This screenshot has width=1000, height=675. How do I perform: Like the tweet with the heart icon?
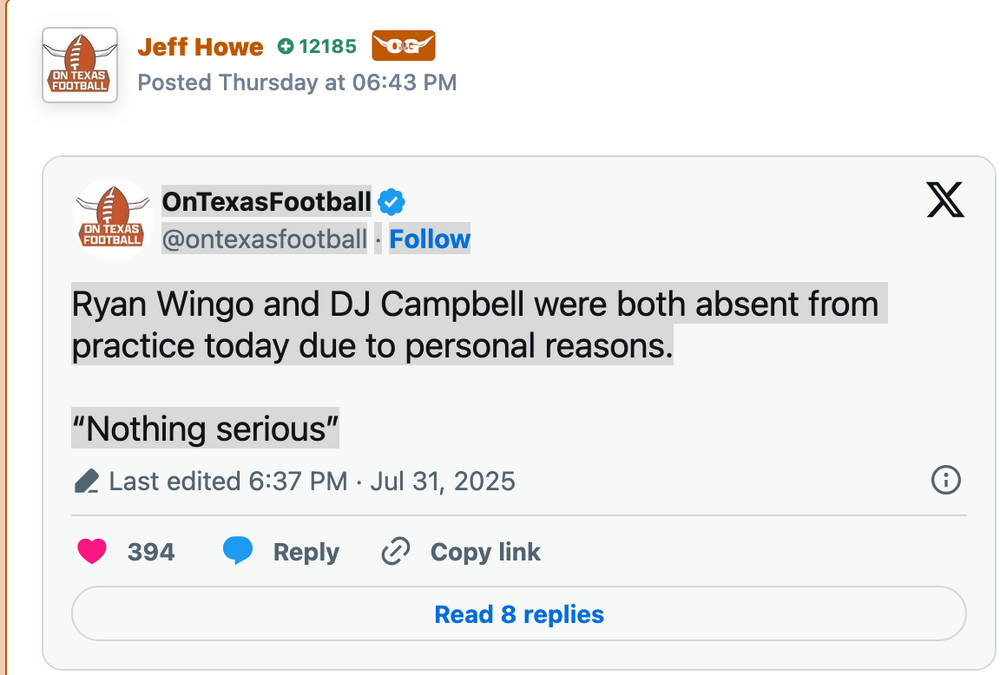[x=92, y=551]
